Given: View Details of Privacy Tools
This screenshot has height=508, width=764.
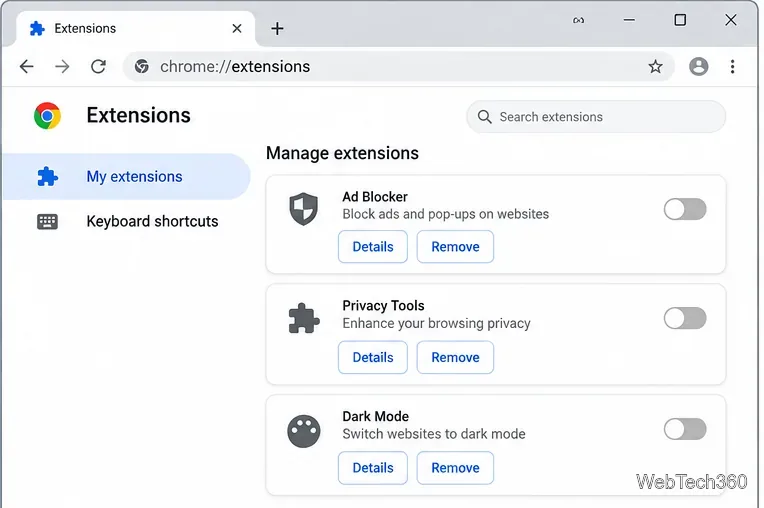Looking at the screenshot, I should pos(373,357).
